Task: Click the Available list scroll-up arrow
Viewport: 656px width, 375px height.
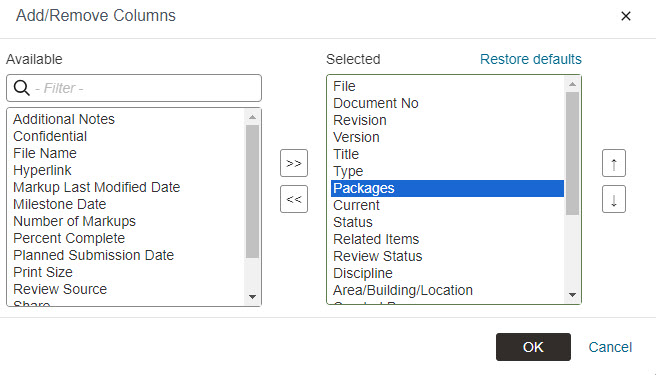Action: click(252, 117)
